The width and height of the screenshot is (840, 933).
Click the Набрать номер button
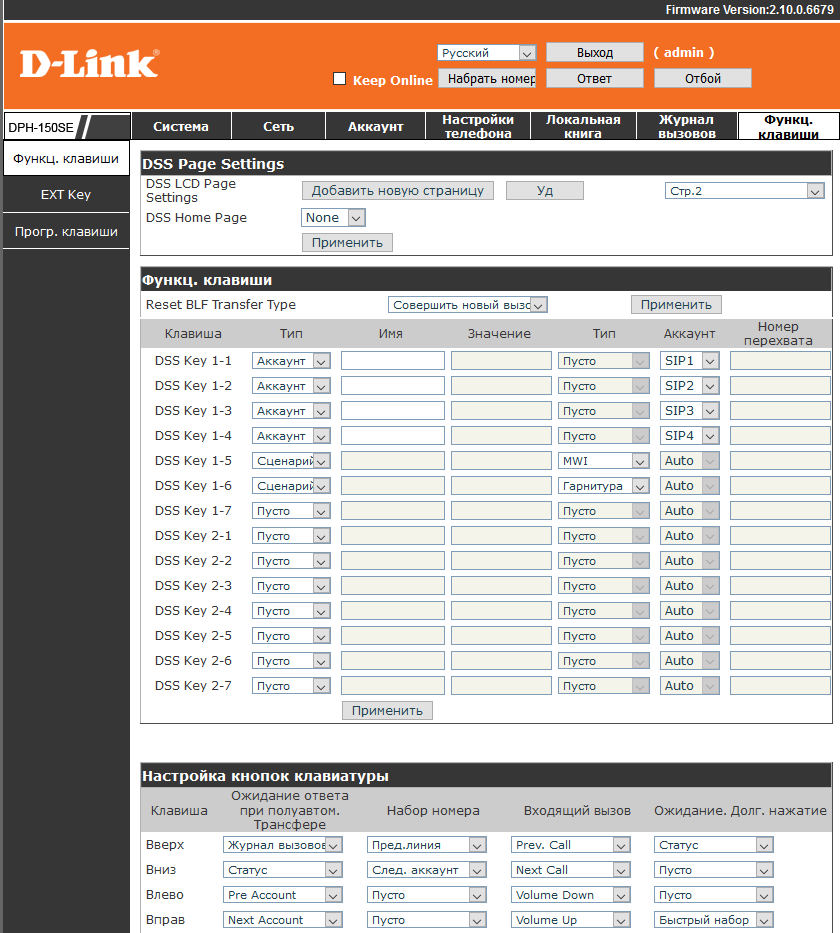pyautogui.click(x=491, y=78)
